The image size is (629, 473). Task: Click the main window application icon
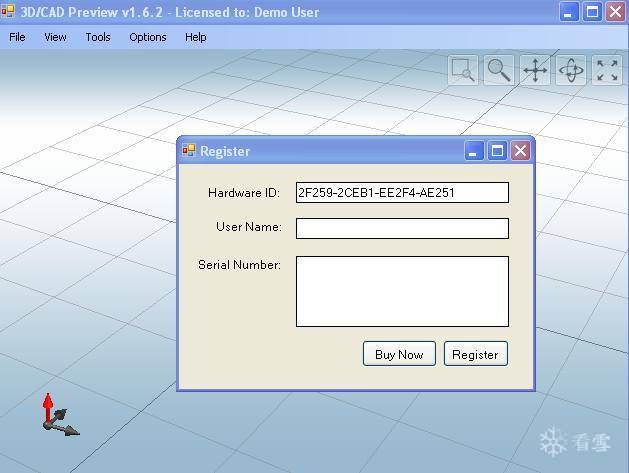[8, 11]
